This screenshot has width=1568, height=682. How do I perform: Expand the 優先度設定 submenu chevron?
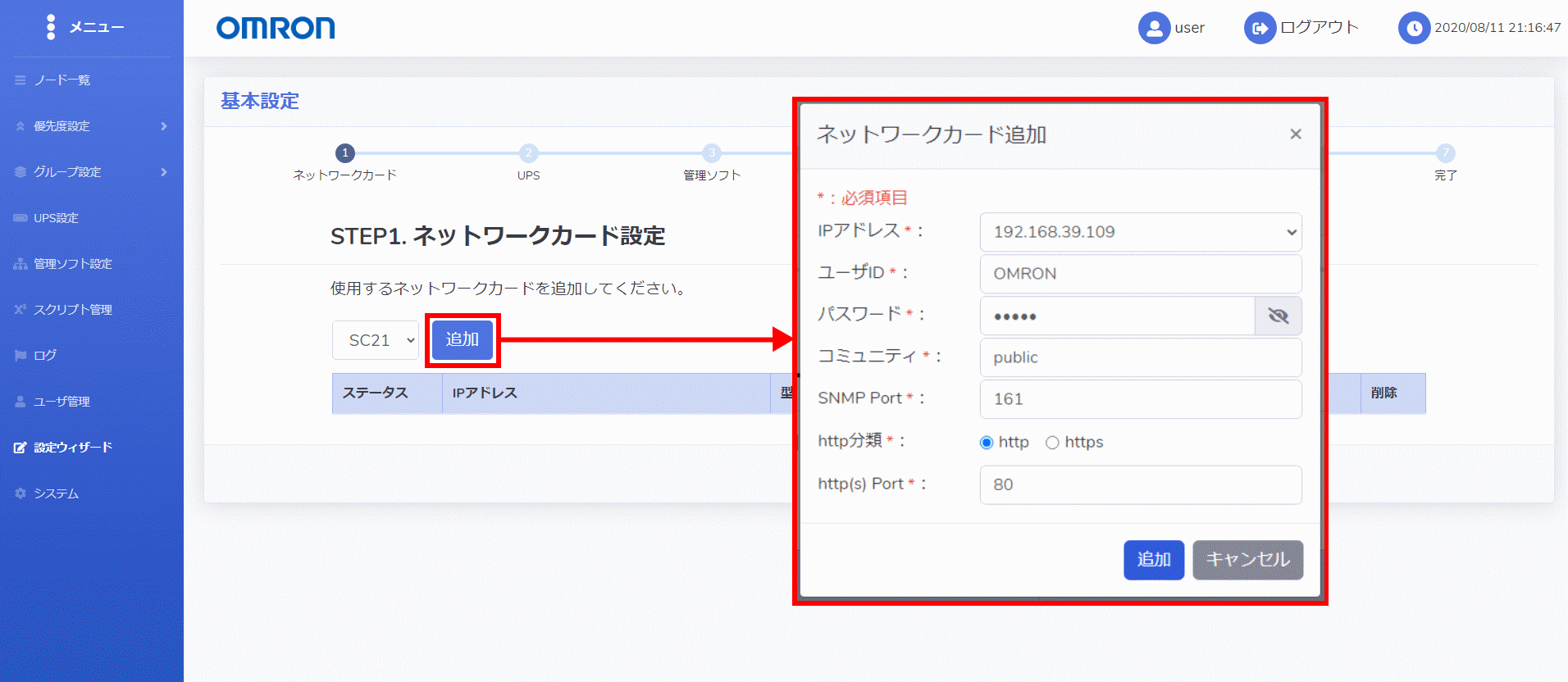pyautogui.click(x=164, y=126)
